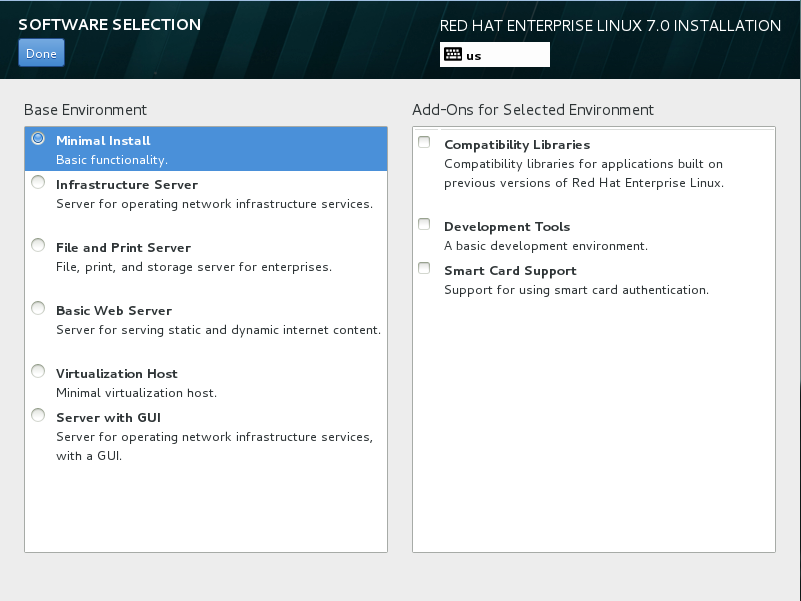Click the 'Development Tools' add-on label
Screen dimensions: 801x601
(x=507, y=227)
